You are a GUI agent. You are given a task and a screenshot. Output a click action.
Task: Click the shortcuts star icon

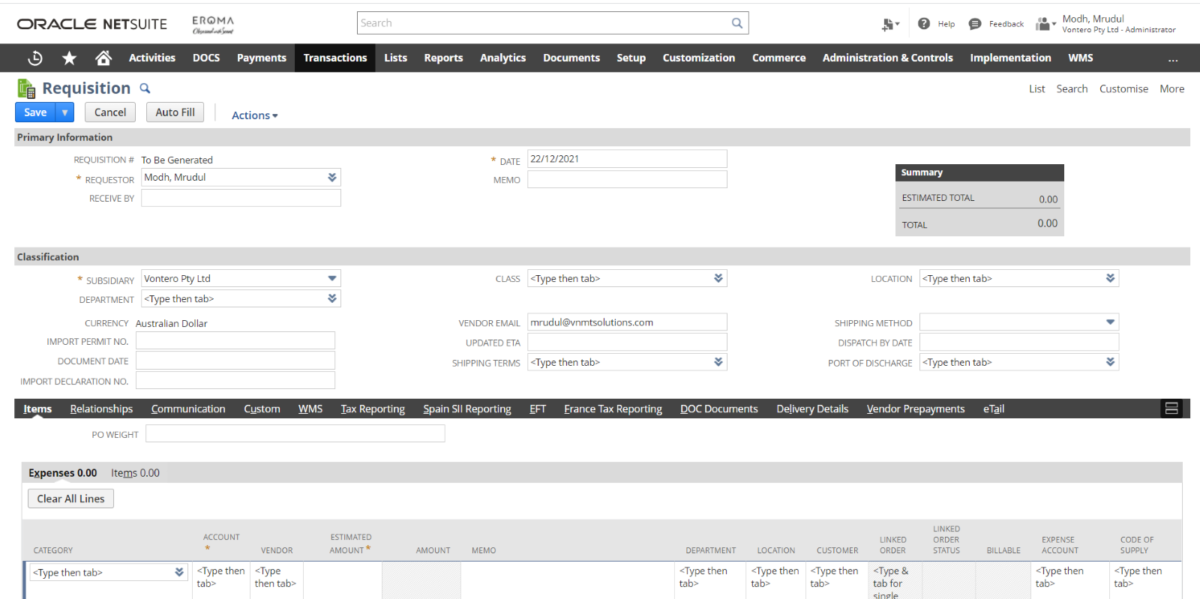[x=68, y=57]
